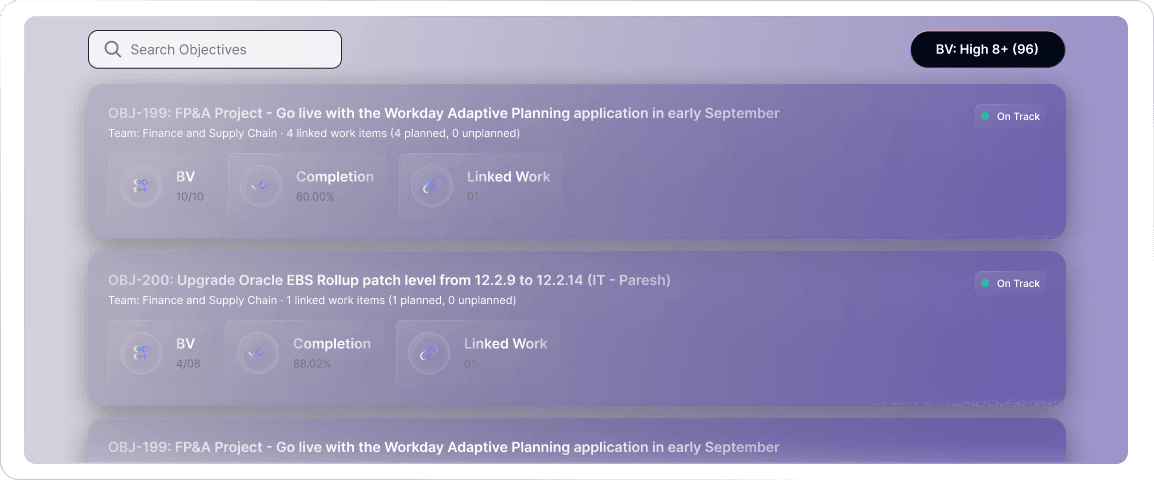Click the Linked Work chain icon in OBJ-200 card
The height and width of the screenshot is (480, 1154).
(429, 353)
